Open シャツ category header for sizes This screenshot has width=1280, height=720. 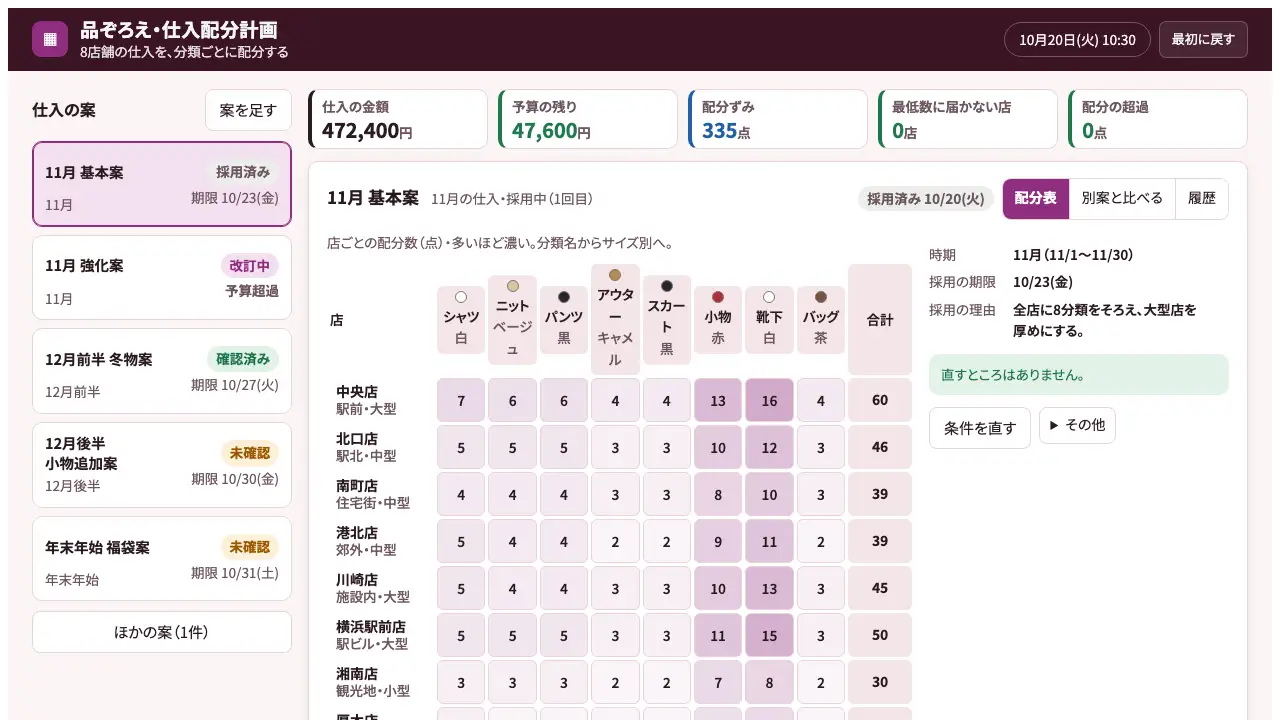461,320
